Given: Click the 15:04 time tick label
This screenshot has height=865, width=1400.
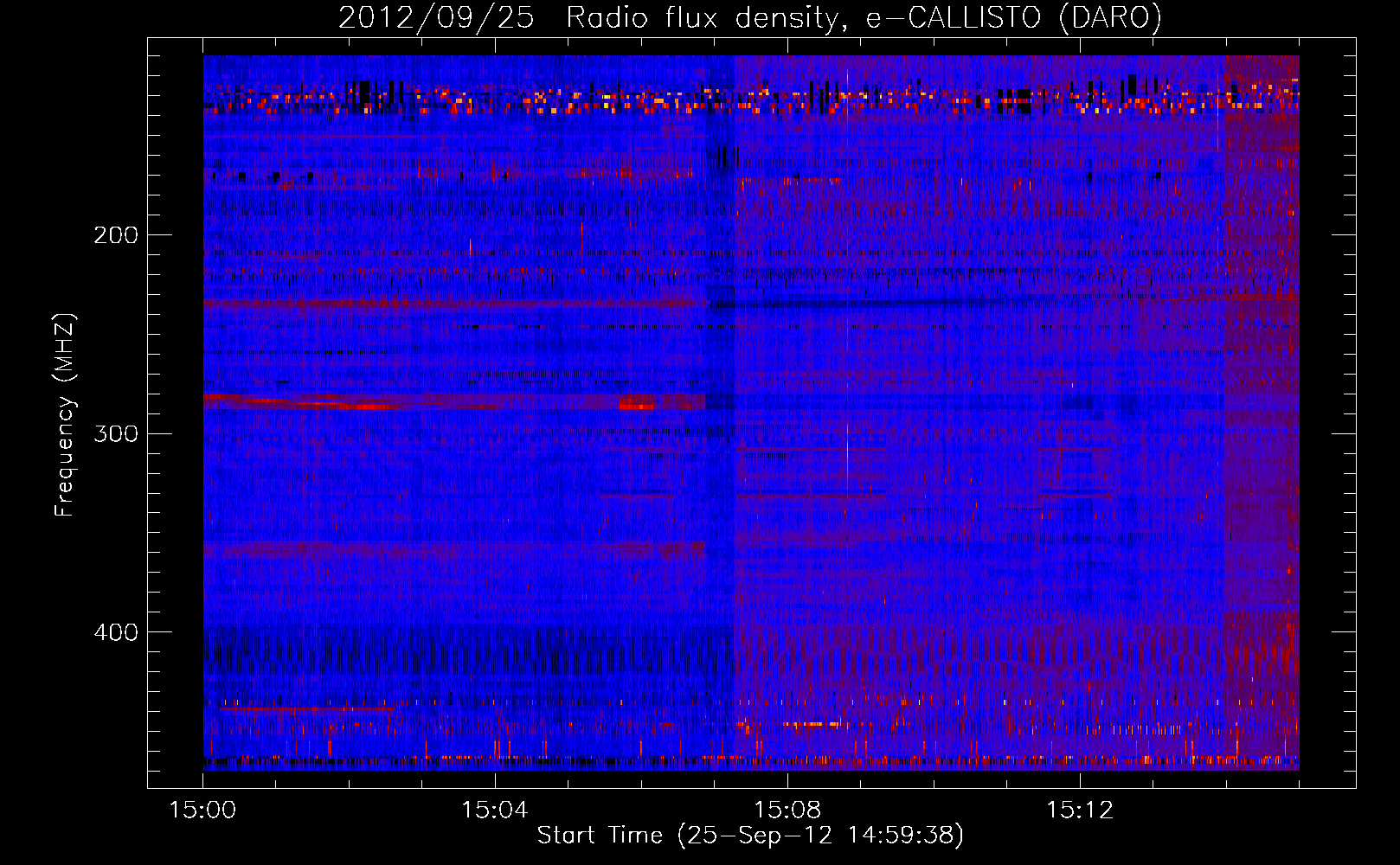Looking at the screenshot, I should (x=494, y=811).
